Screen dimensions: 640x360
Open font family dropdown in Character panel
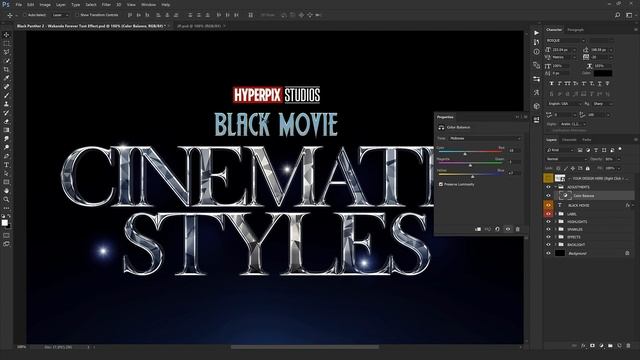pyautogui.click(x=566, y=40)
